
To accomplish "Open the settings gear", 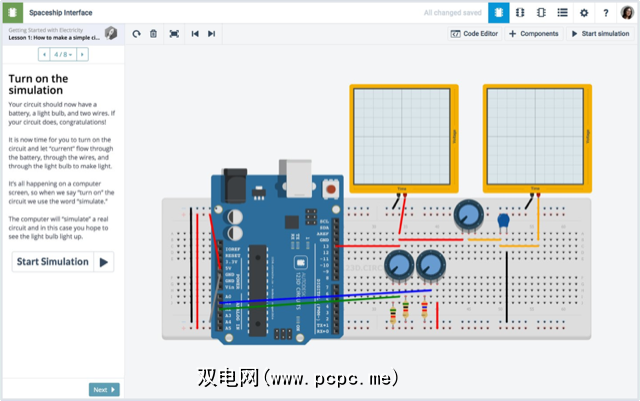I will point(584,12).
